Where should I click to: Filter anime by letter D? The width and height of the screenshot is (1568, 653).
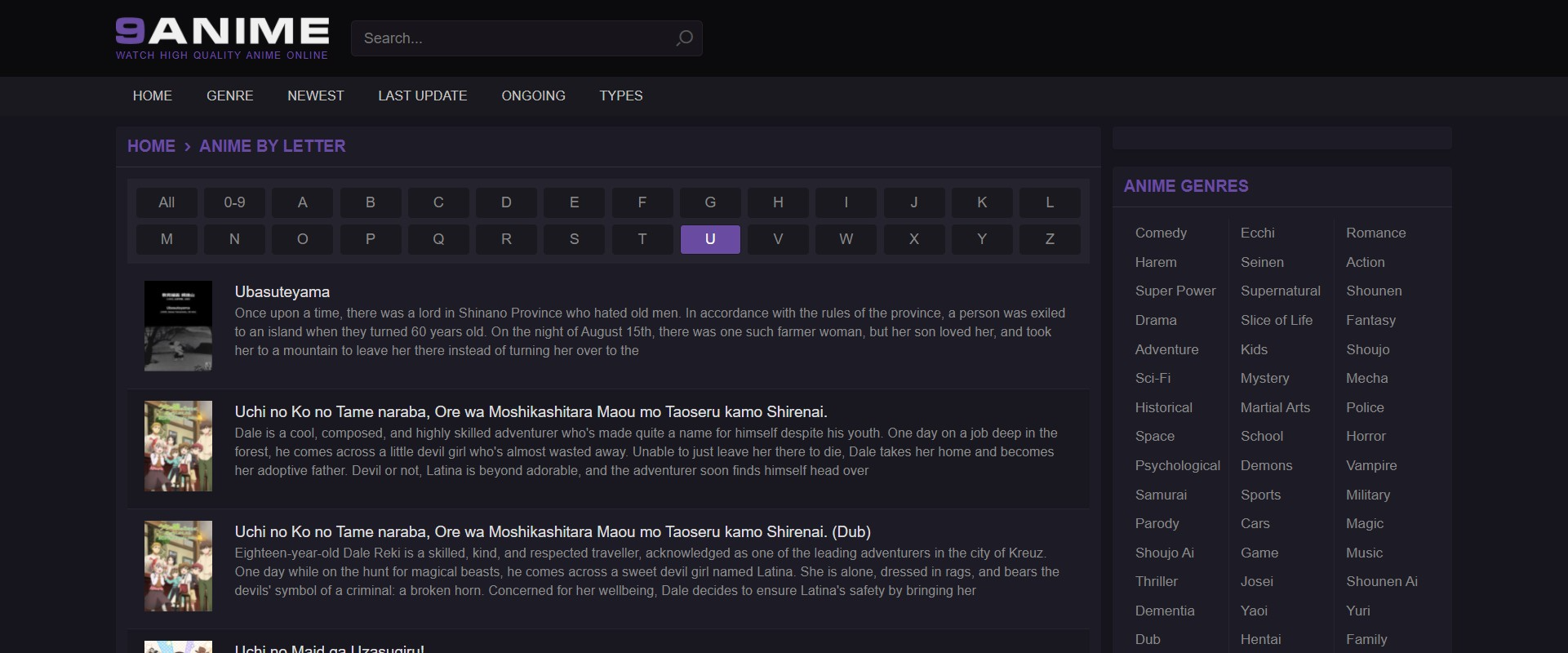point(506,202)
